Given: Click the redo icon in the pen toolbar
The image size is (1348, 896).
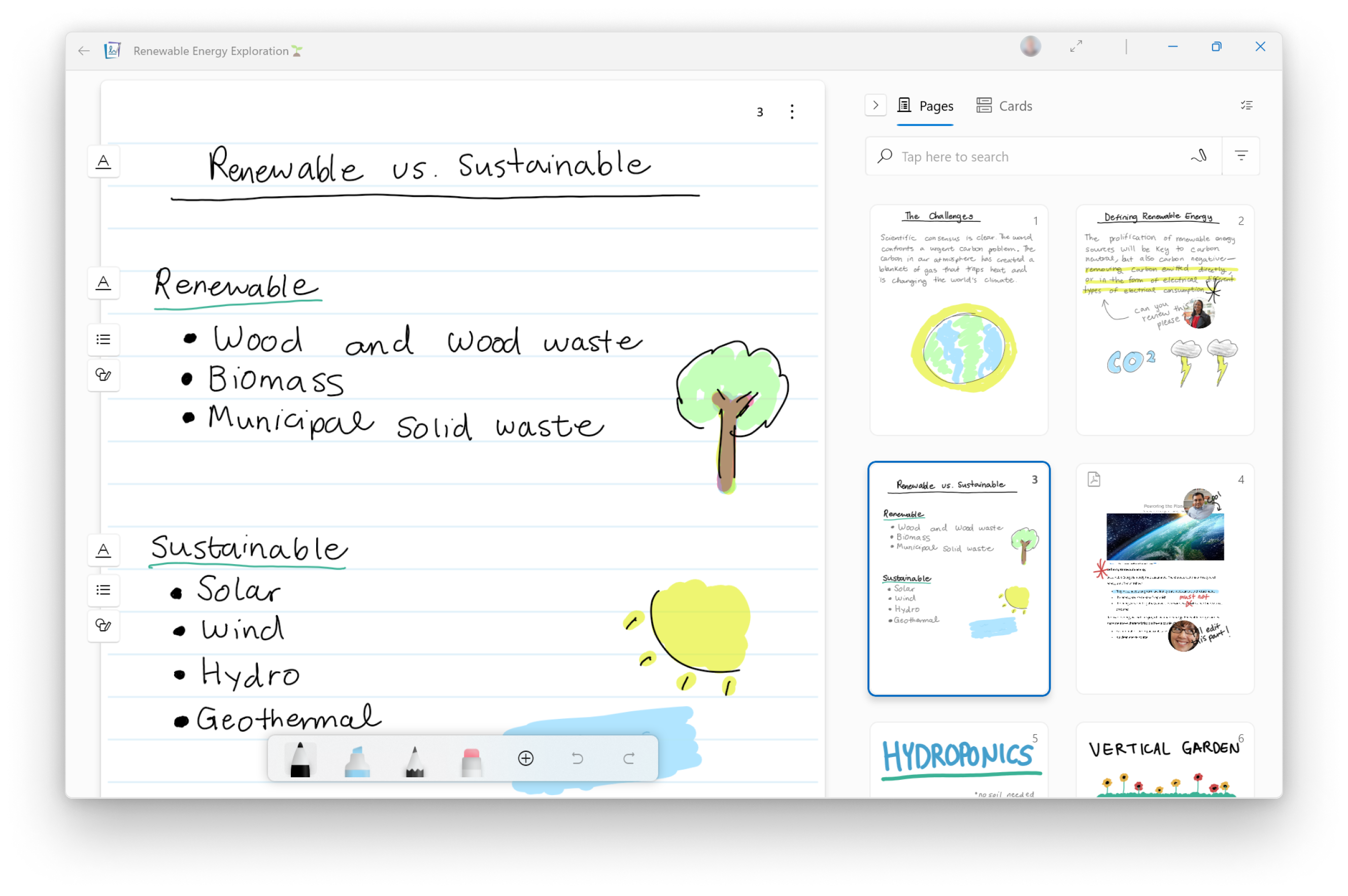Looking at the screenshot, I should click(x=628, y=759).
